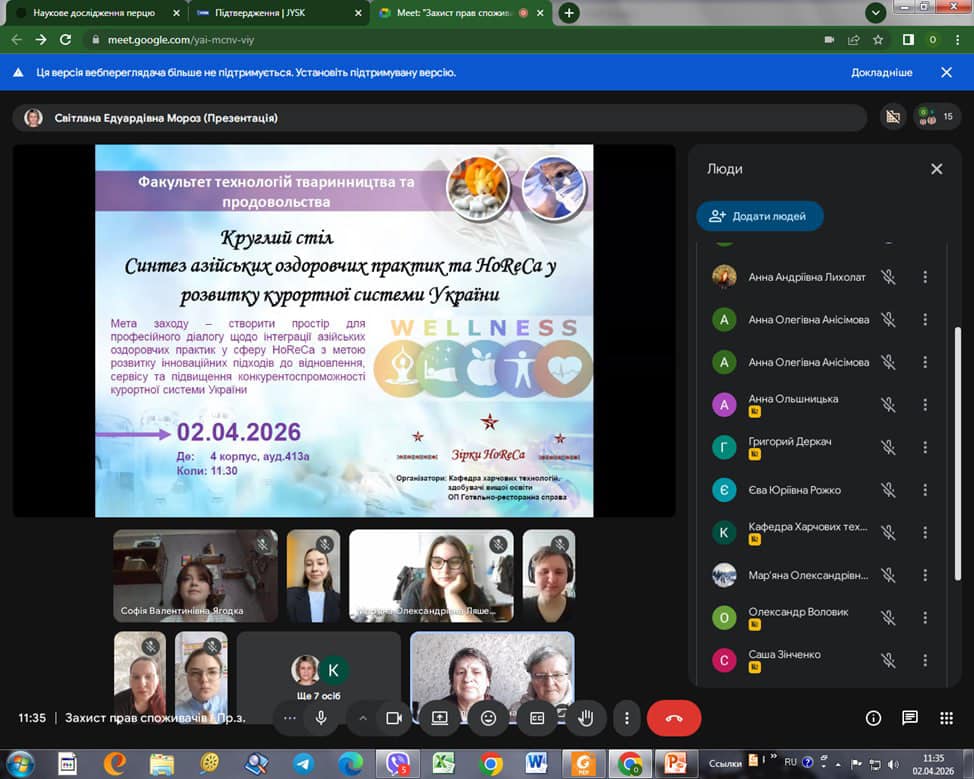Open the emoji reactions picker

(489, 717)
